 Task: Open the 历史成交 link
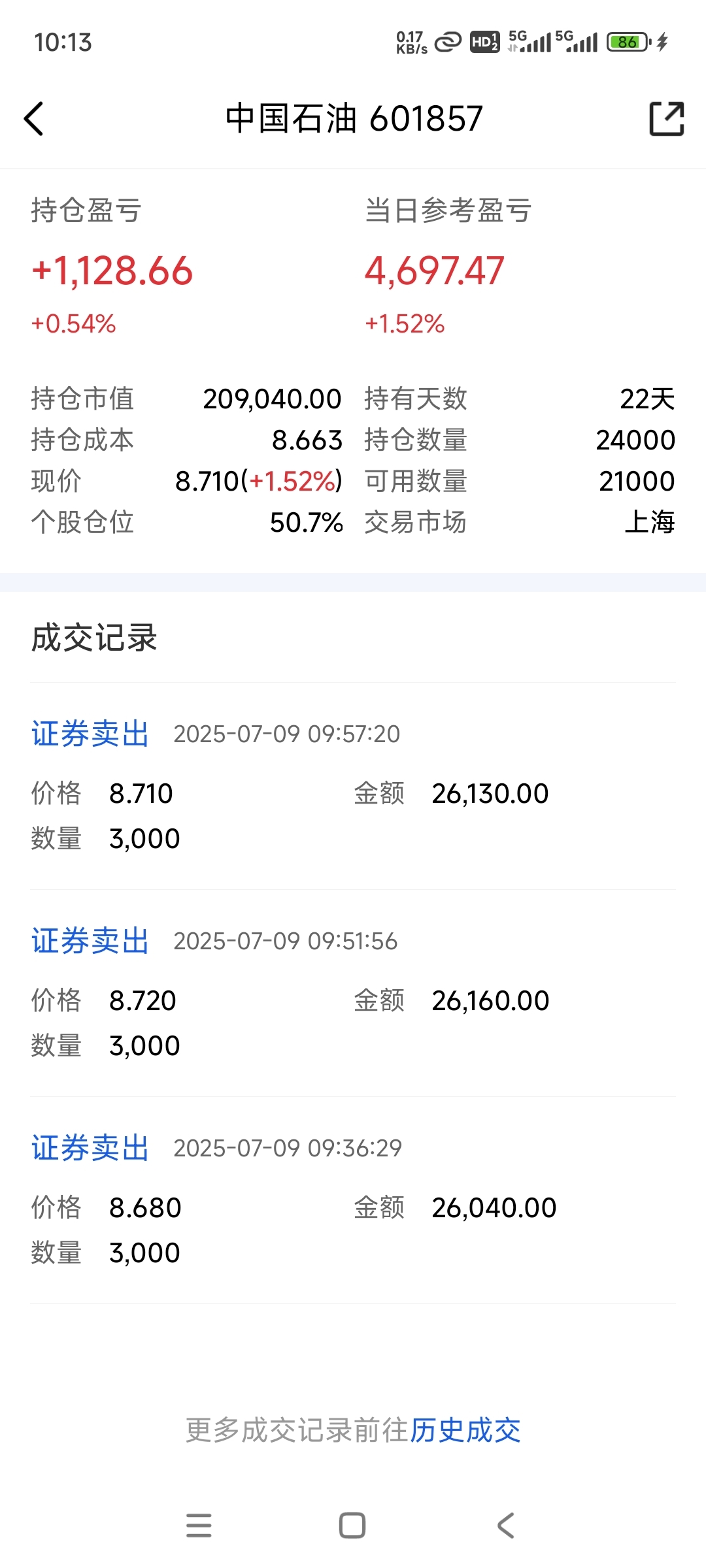[465, 1430]
